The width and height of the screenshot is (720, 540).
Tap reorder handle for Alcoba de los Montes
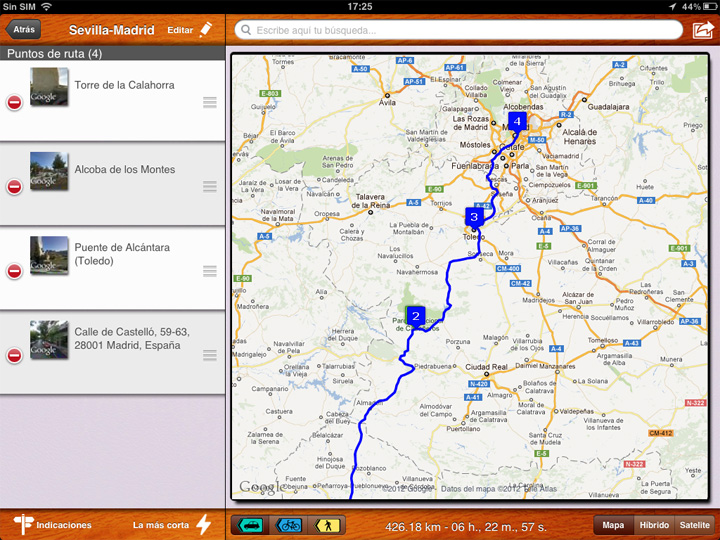point(209,186)
